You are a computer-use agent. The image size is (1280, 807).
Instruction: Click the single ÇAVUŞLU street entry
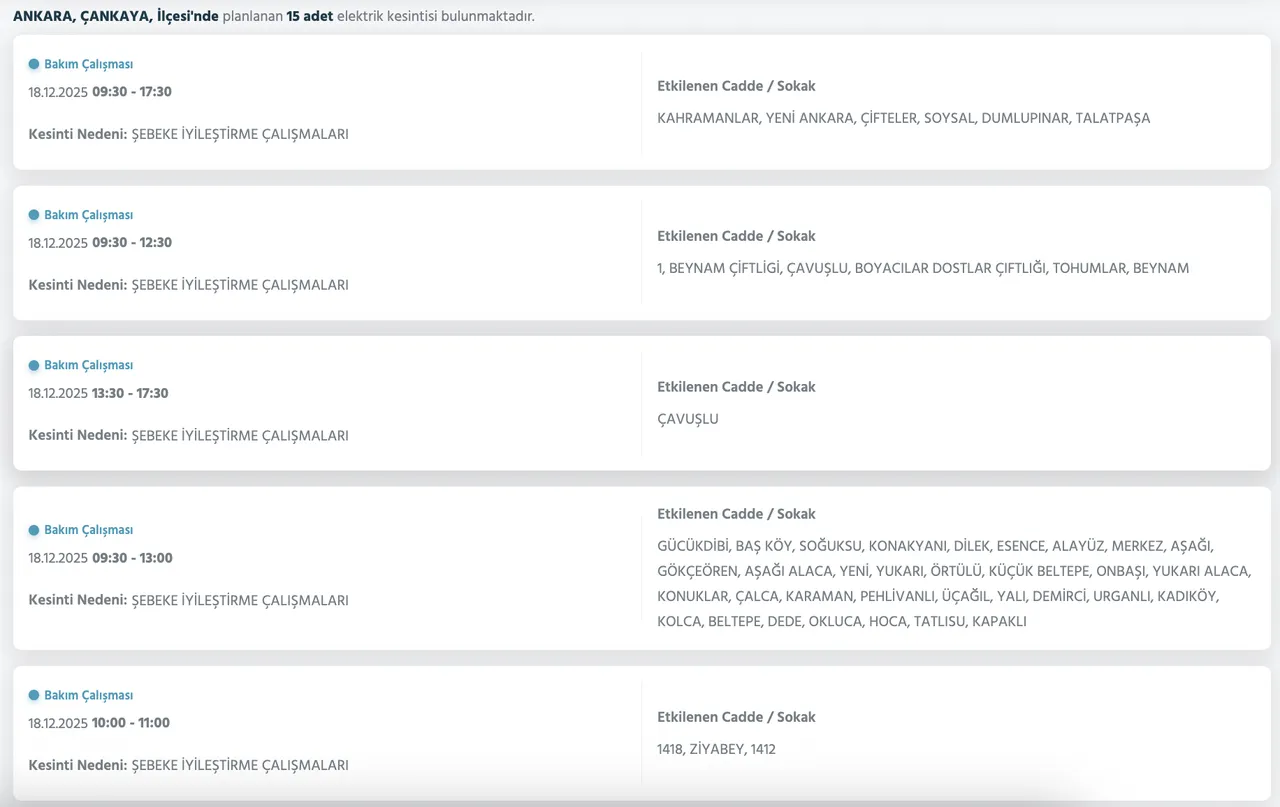click(x=687, y=419)
